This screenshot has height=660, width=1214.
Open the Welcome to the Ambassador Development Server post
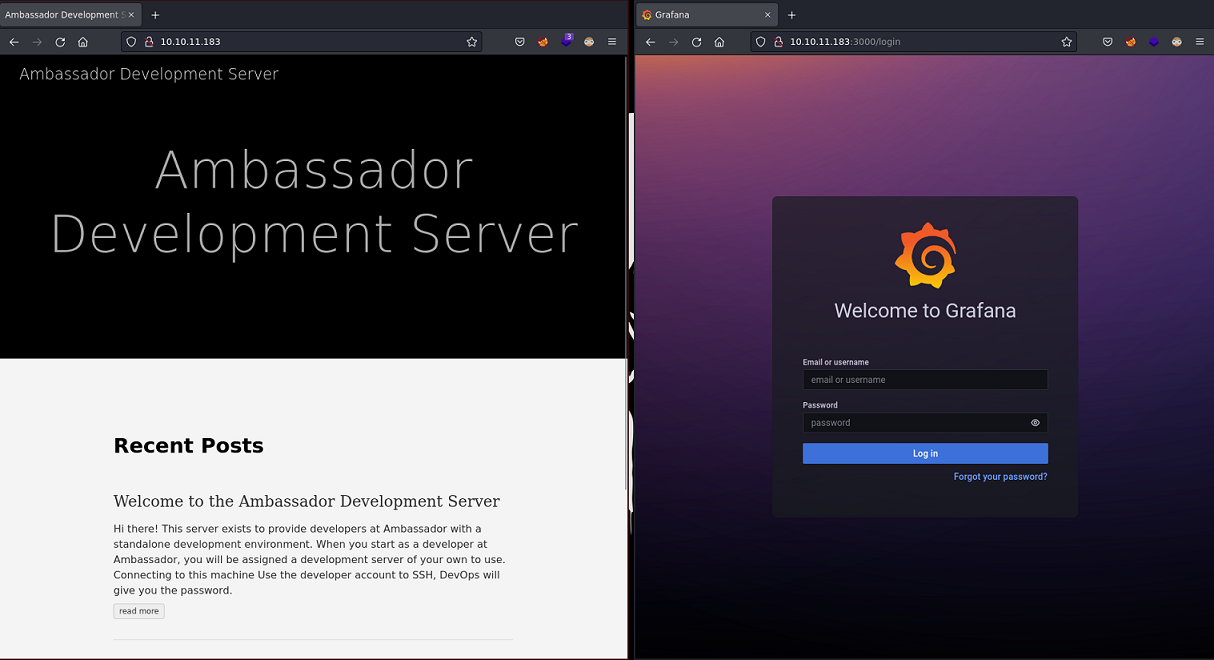point(306,501)
